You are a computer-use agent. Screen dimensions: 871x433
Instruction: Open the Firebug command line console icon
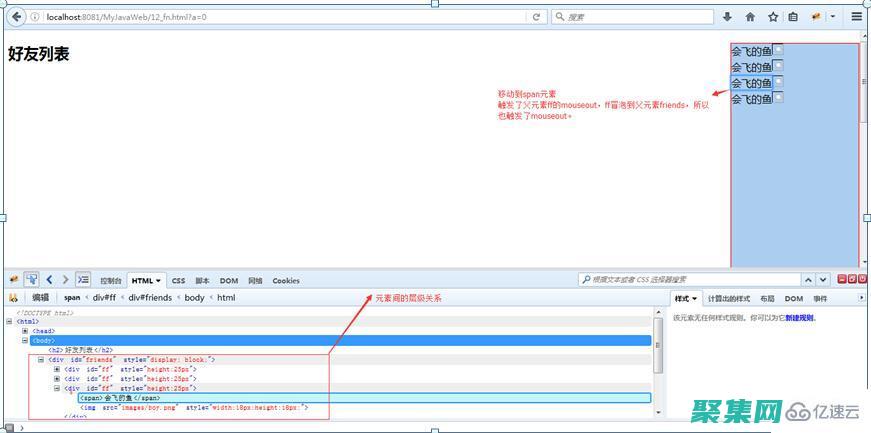click(83, 280)
